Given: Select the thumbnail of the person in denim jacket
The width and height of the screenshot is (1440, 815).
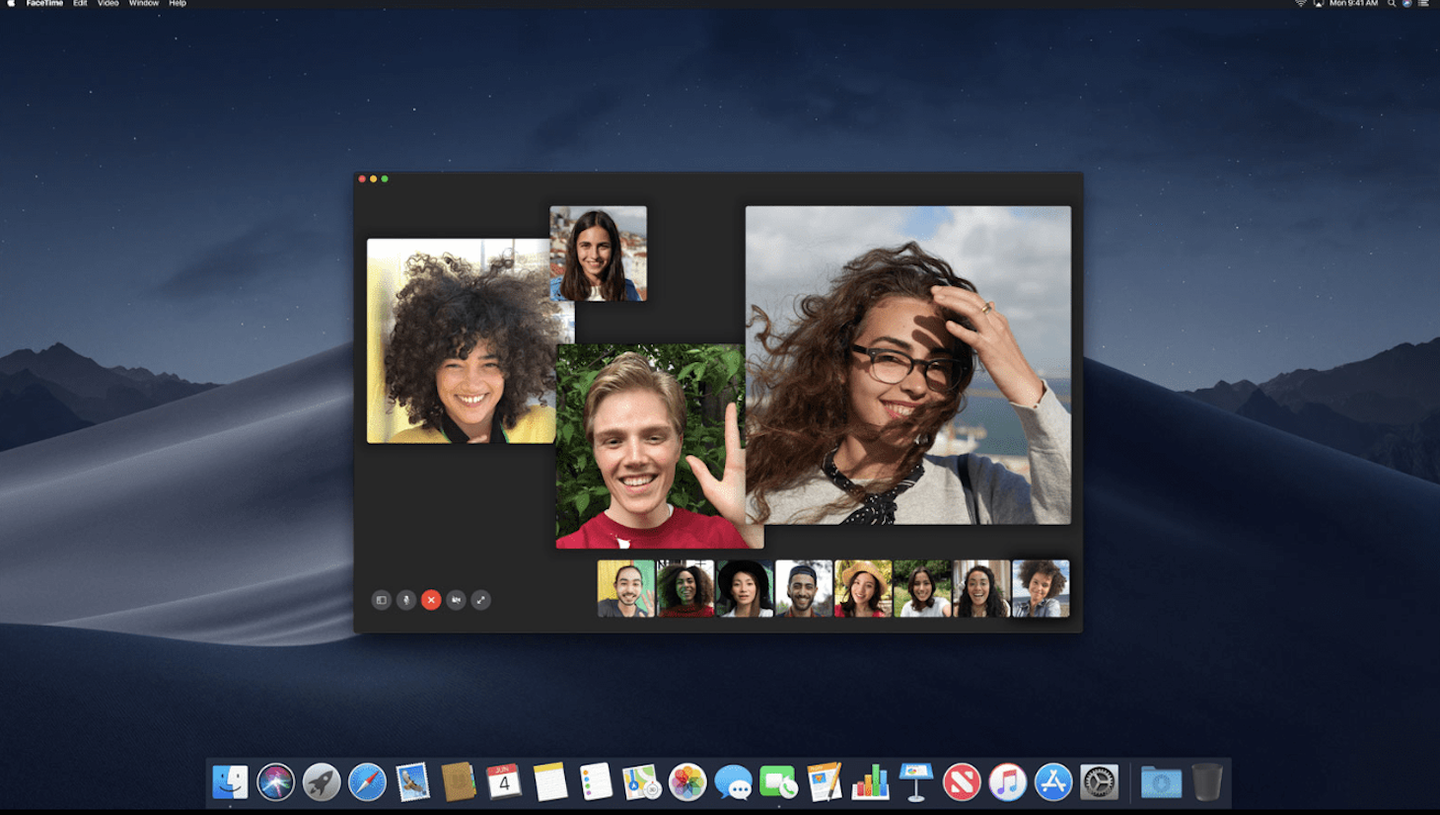Looking at the screenshot, I should (1041, 588).
